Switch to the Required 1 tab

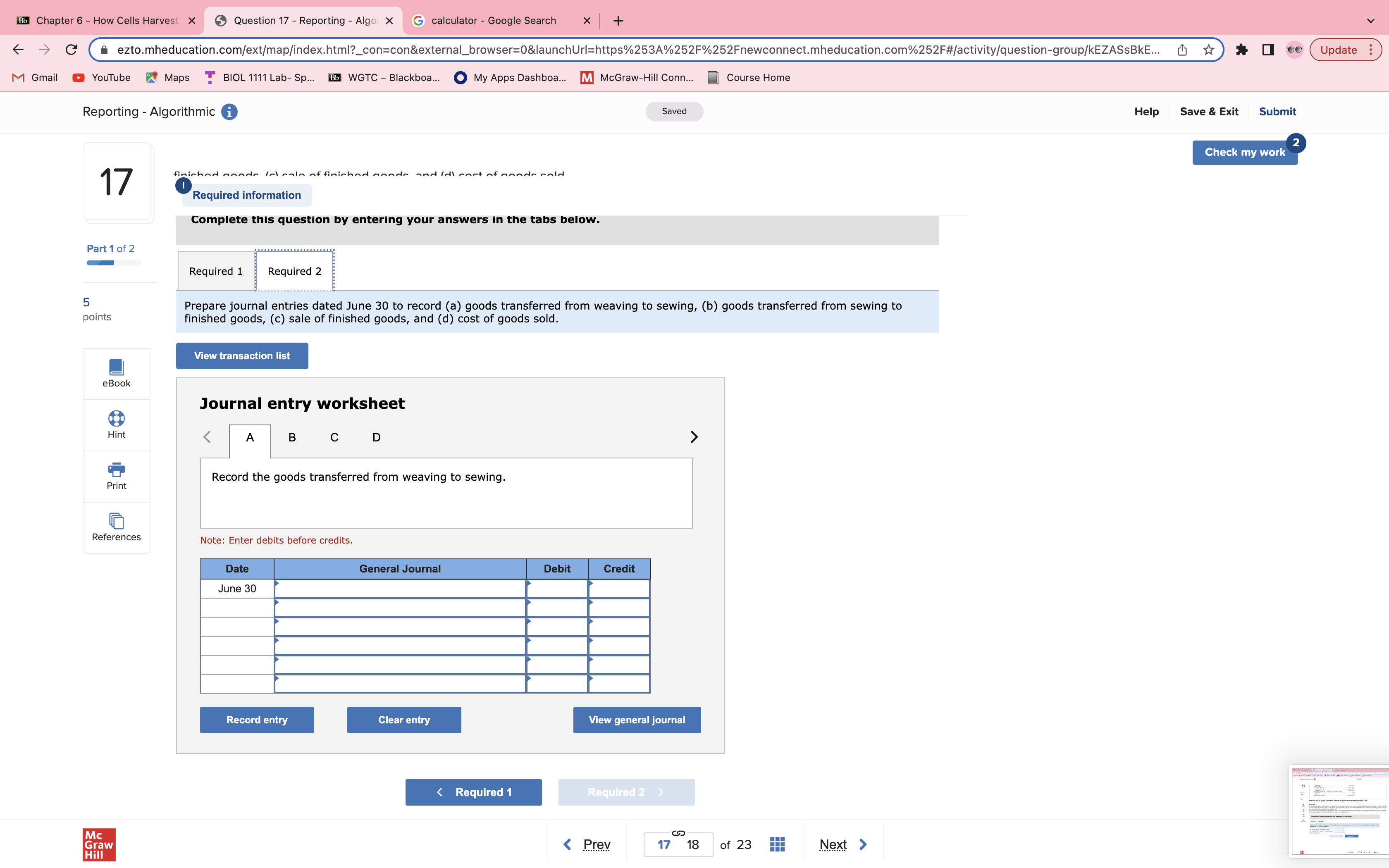(215, 270)
